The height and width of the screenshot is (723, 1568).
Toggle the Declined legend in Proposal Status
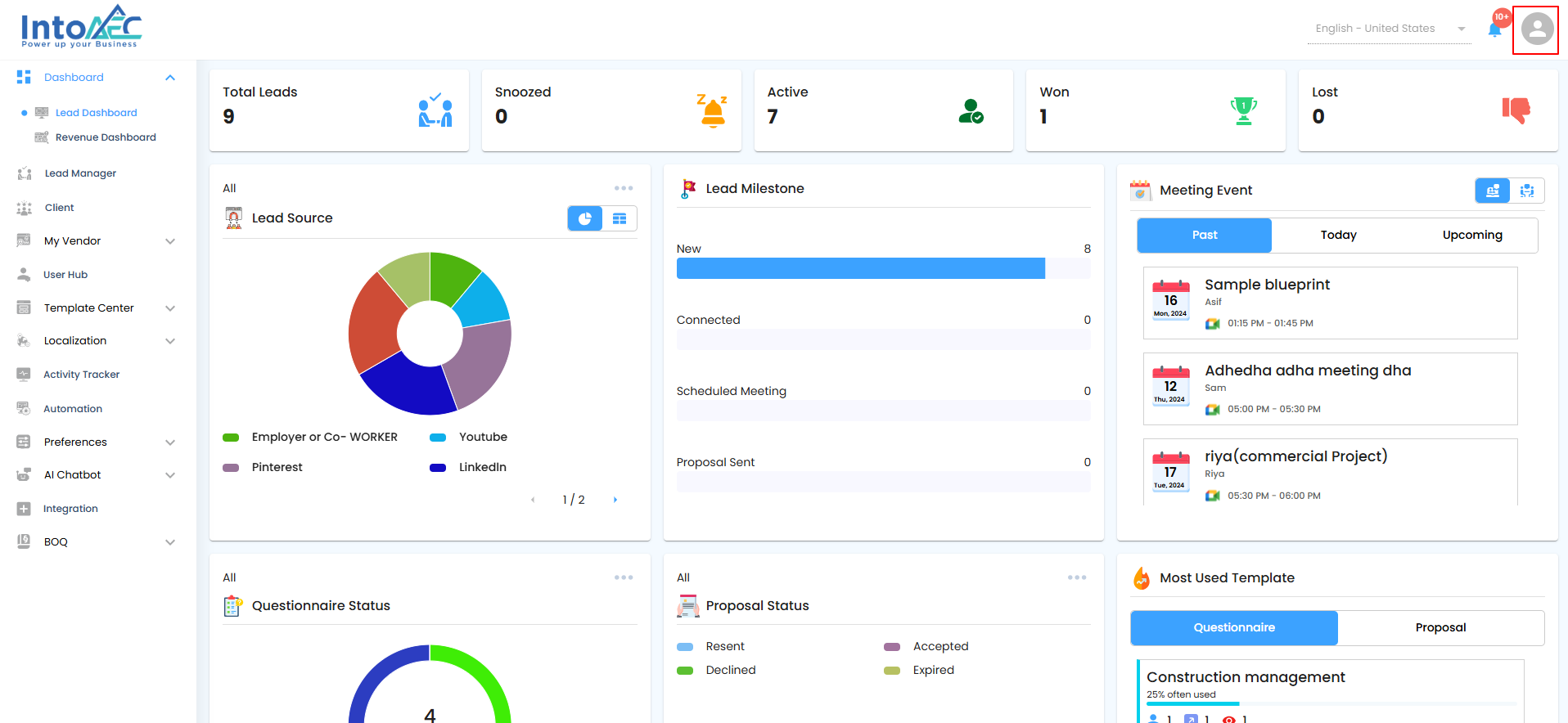pyautogui.click(x=685, y=671)
